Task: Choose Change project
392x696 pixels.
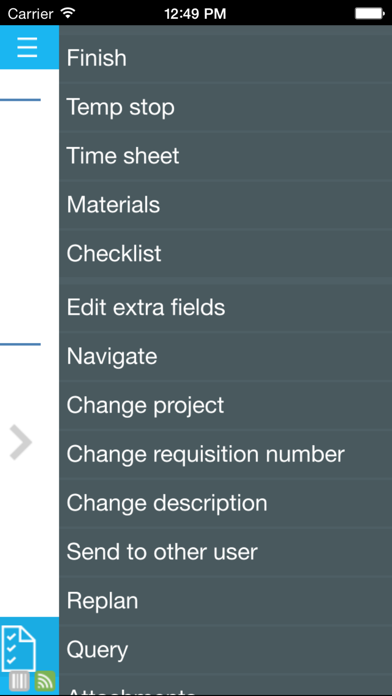Action: click(226, 405)
